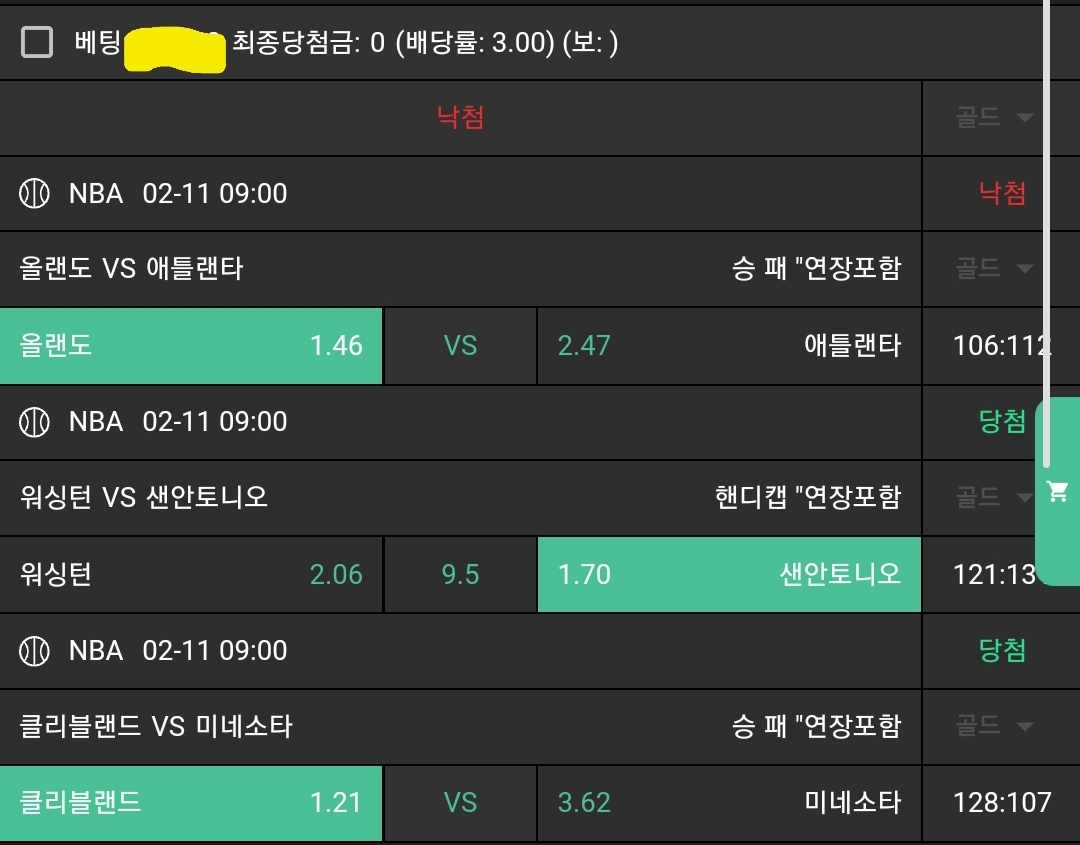
Task: Click basketball icon beside Cleveland match header
Action: (35, 651)
